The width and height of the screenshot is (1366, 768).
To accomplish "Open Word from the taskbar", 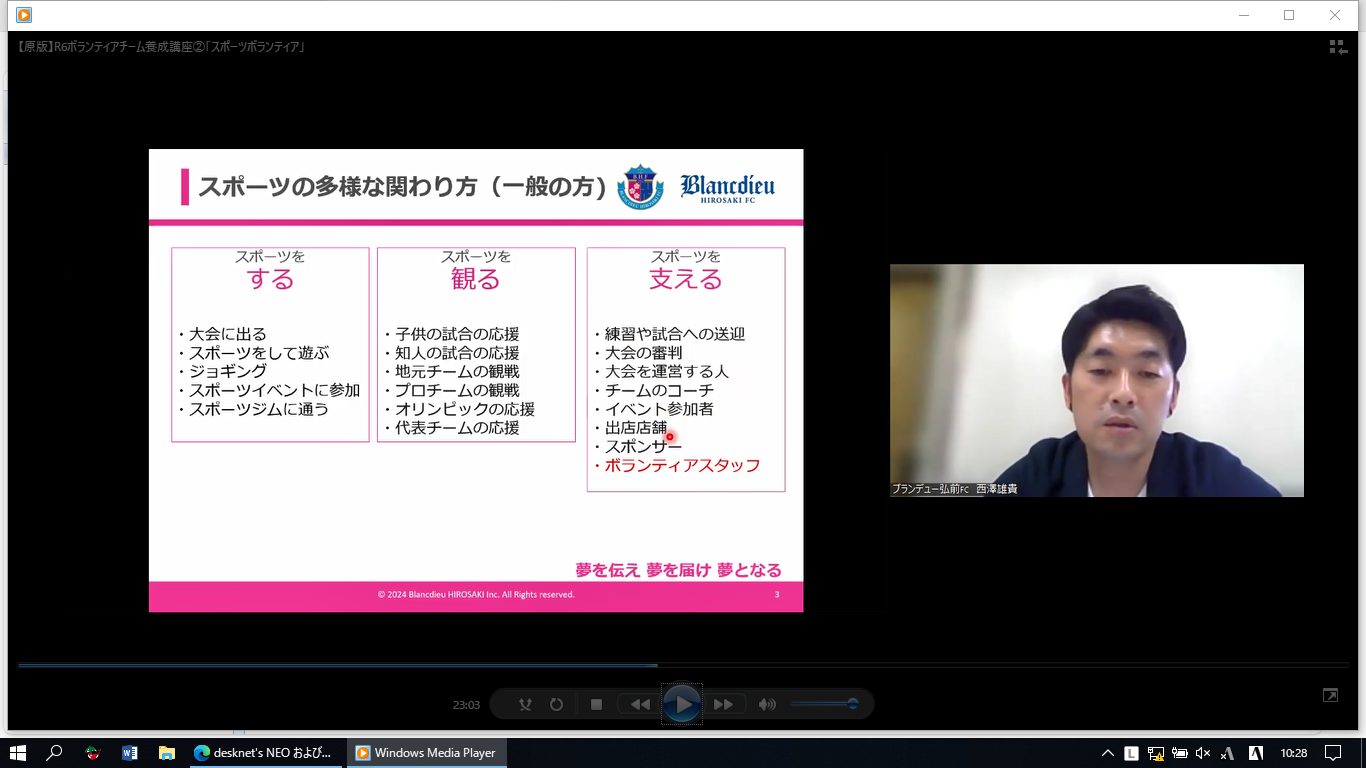I will point(129,753).
